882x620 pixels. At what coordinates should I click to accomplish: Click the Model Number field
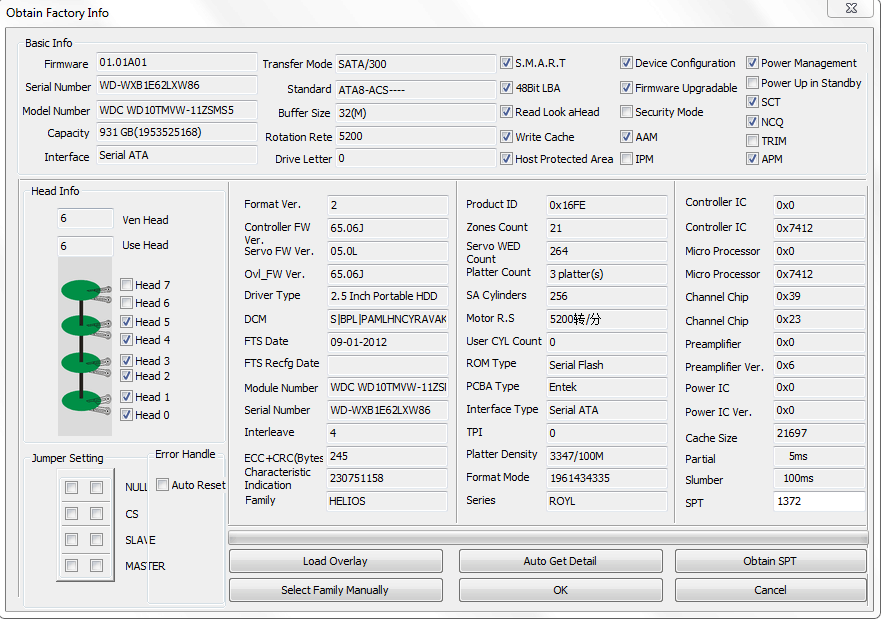(x=177, y=110)
